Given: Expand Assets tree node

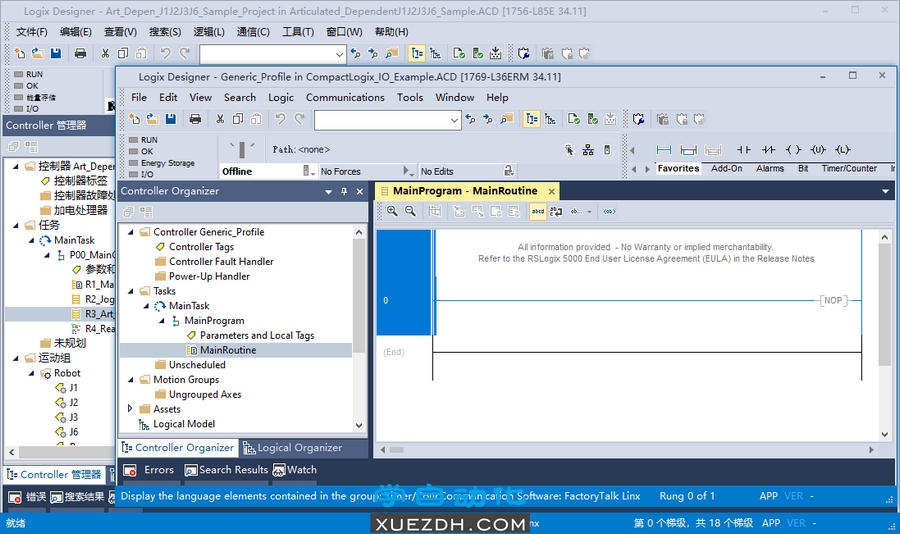Looking at the screenshot, I should [x=130, y=409].
